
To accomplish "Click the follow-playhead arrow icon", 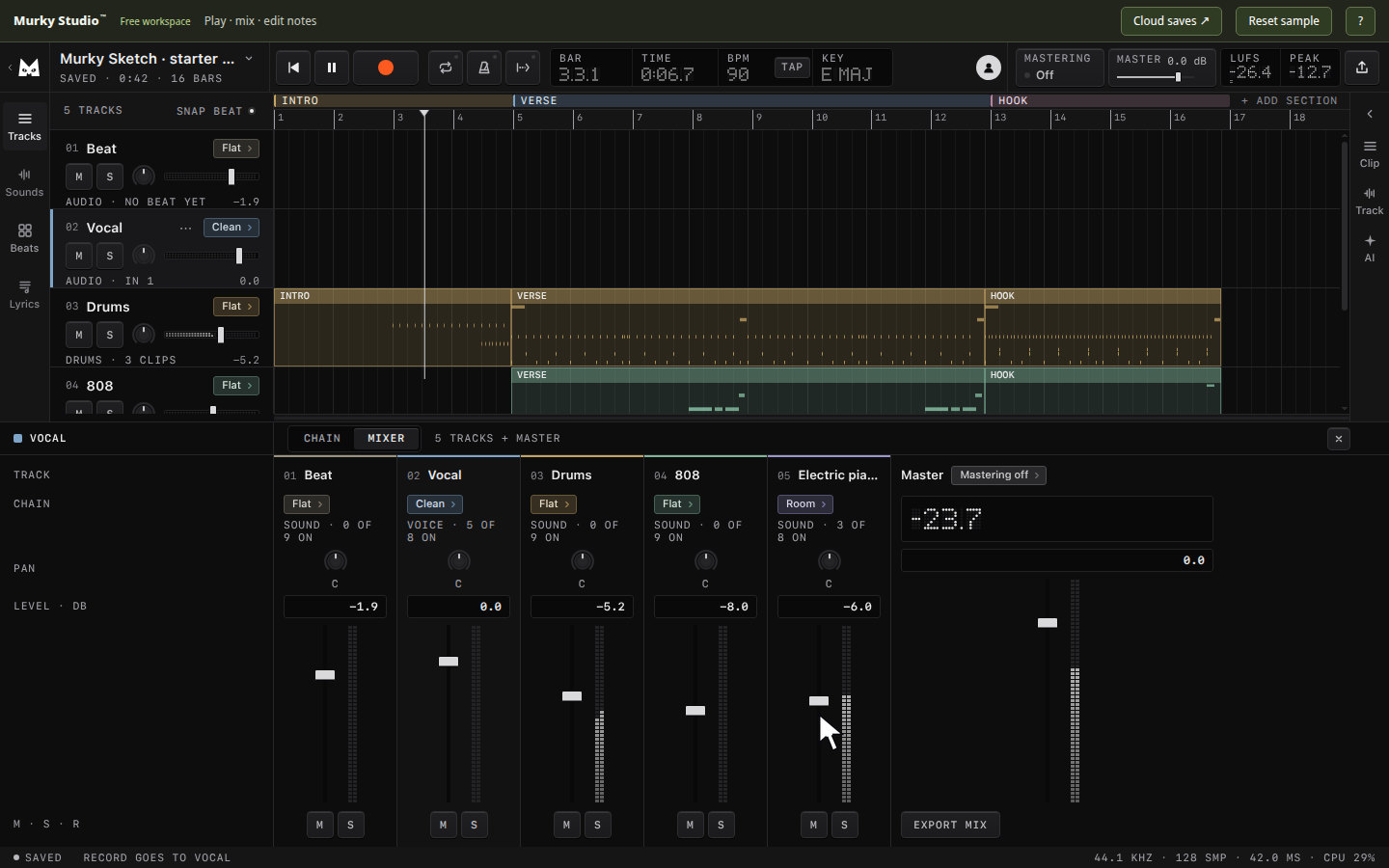I will click(x=523, y=68).
